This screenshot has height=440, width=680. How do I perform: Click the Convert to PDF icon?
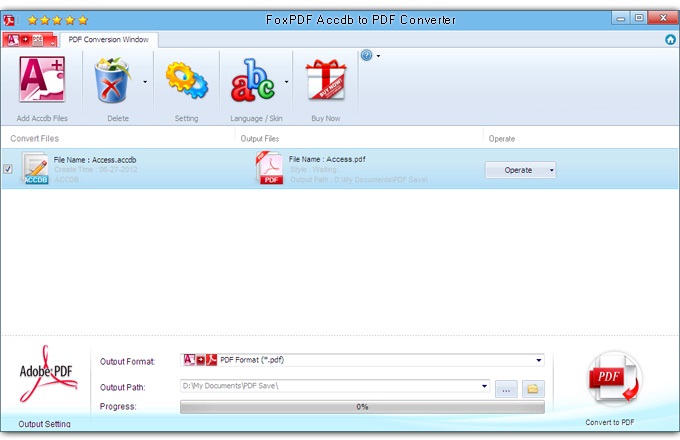point(615,379)
